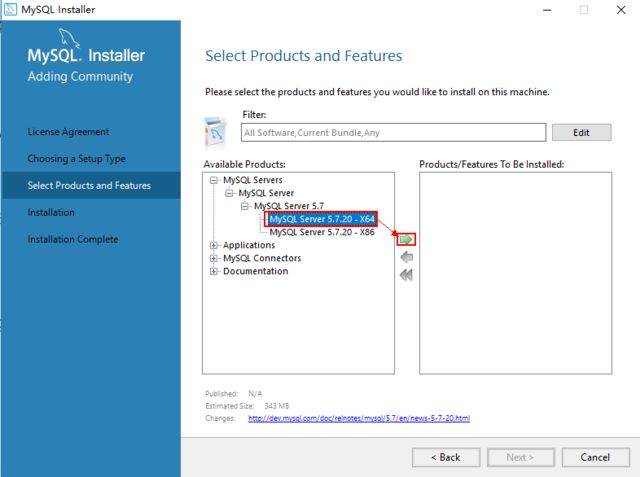Go to Choosing a Setup Type step

click(76, 159)
